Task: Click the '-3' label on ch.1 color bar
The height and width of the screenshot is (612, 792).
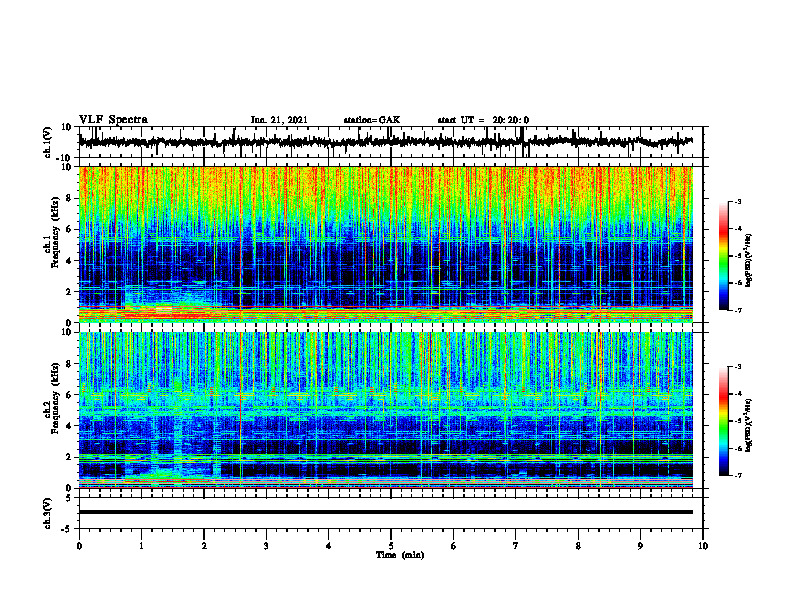Action: (738, 201)
